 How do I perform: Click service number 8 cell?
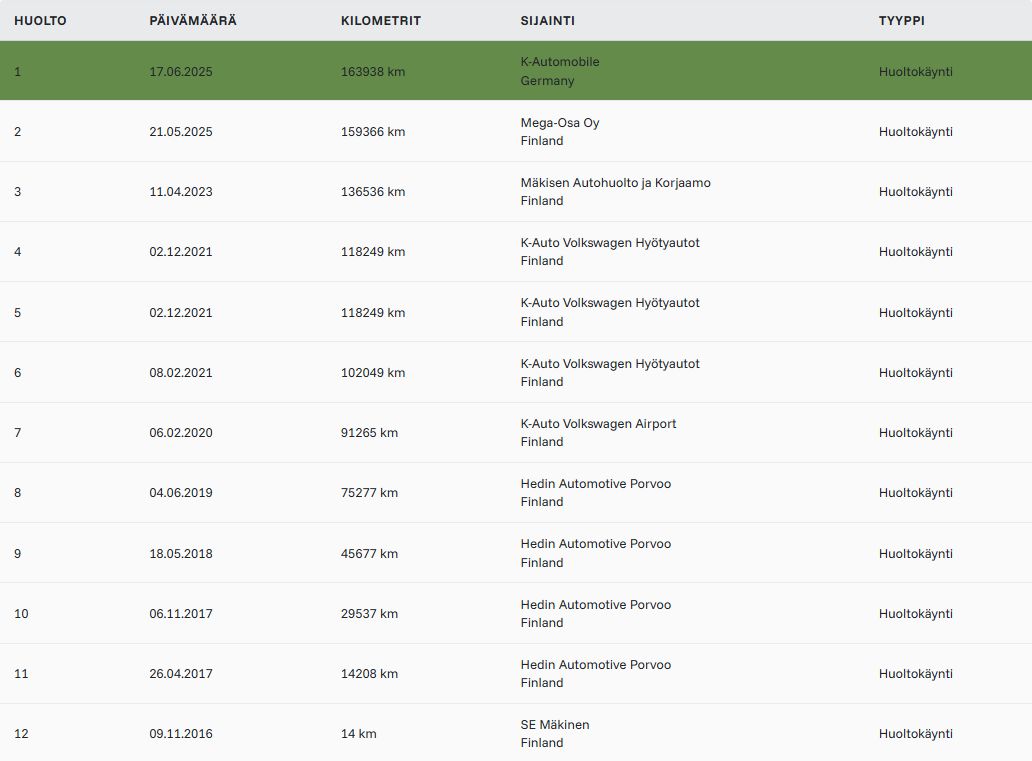(18, 492)
